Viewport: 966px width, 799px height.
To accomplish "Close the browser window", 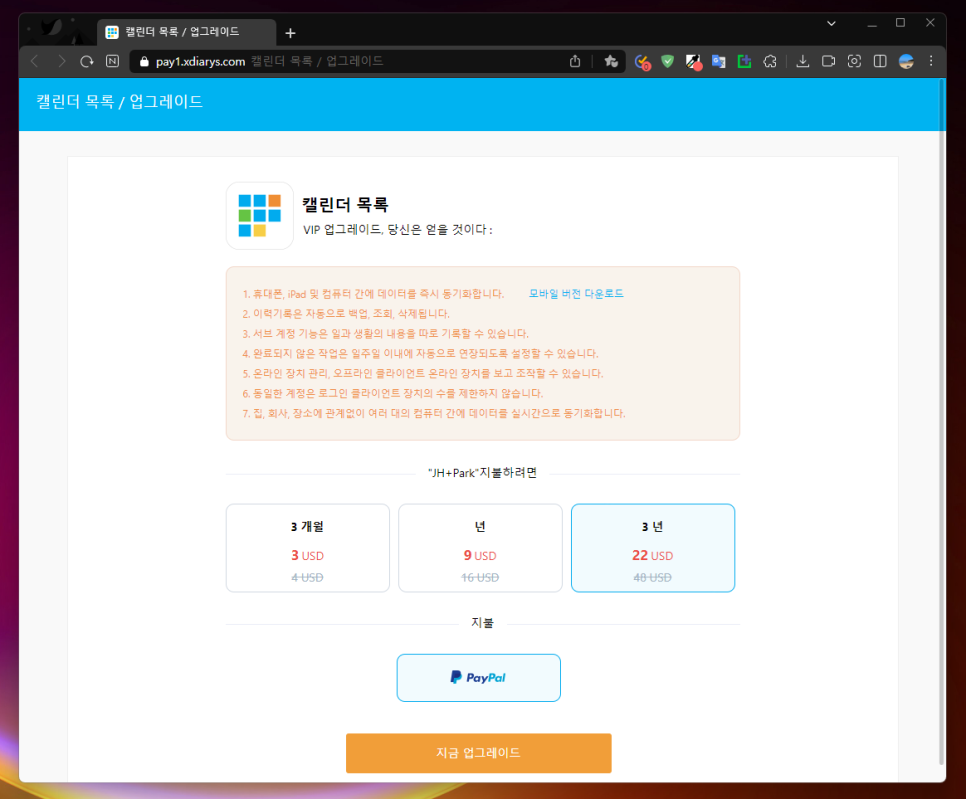I will coord(930,23).
